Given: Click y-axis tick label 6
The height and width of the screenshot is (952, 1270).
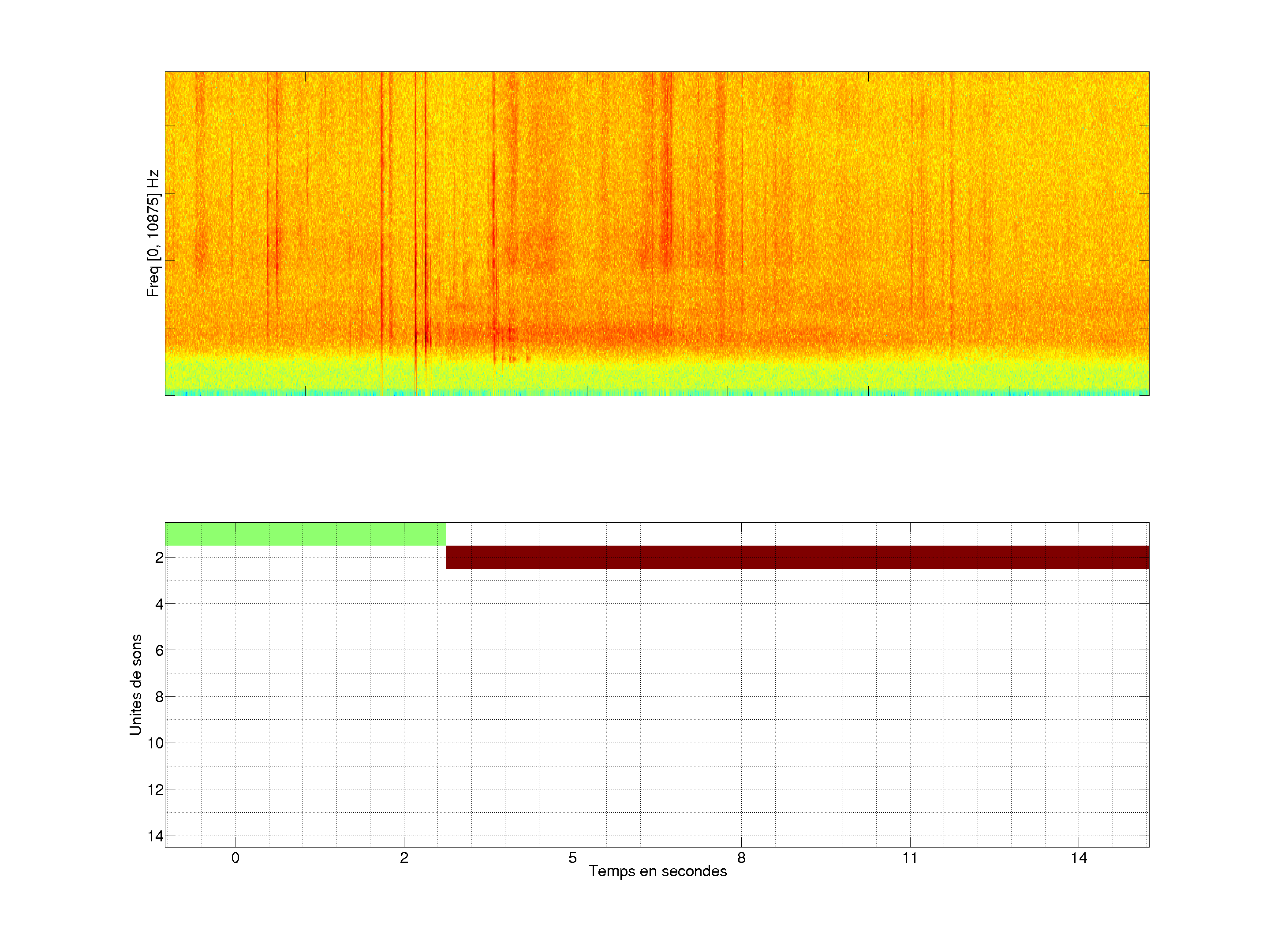Looking at the screenshot, I should (x=159, y=651).
